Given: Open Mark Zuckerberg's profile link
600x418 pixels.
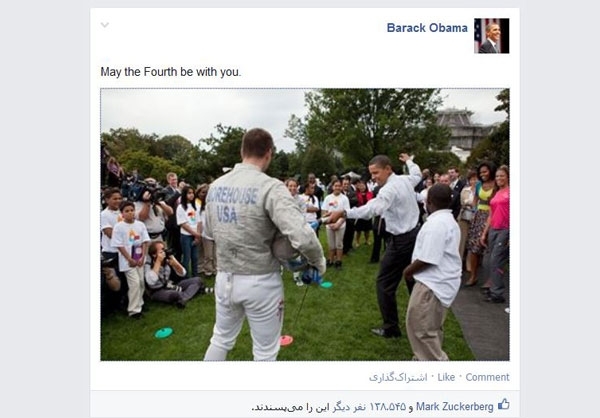Looking at the screenshot, I should click(455, 407).
